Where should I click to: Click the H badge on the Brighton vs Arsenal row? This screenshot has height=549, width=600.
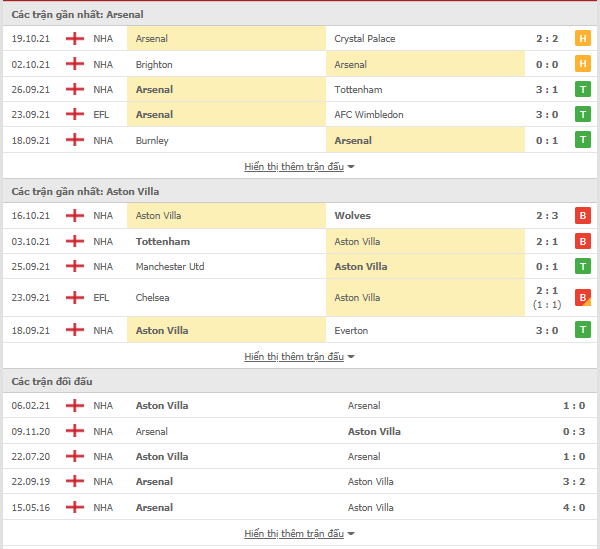pyautogui.click(x=582, y=64)
